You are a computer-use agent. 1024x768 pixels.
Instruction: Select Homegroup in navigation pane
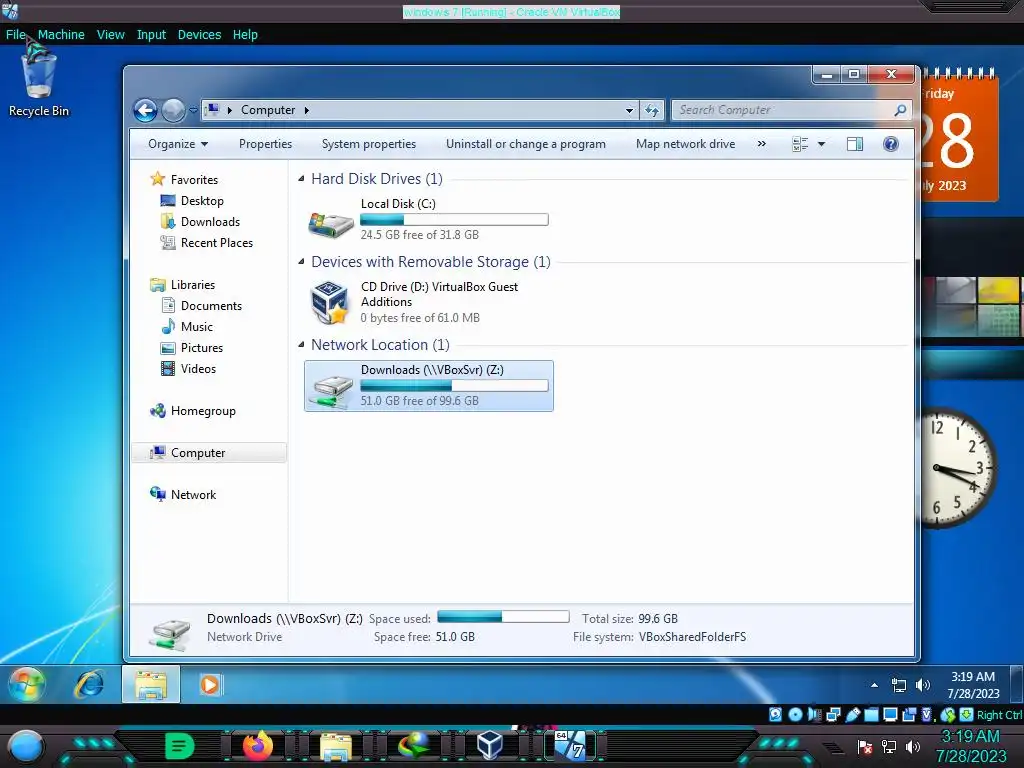click(203, 411)
